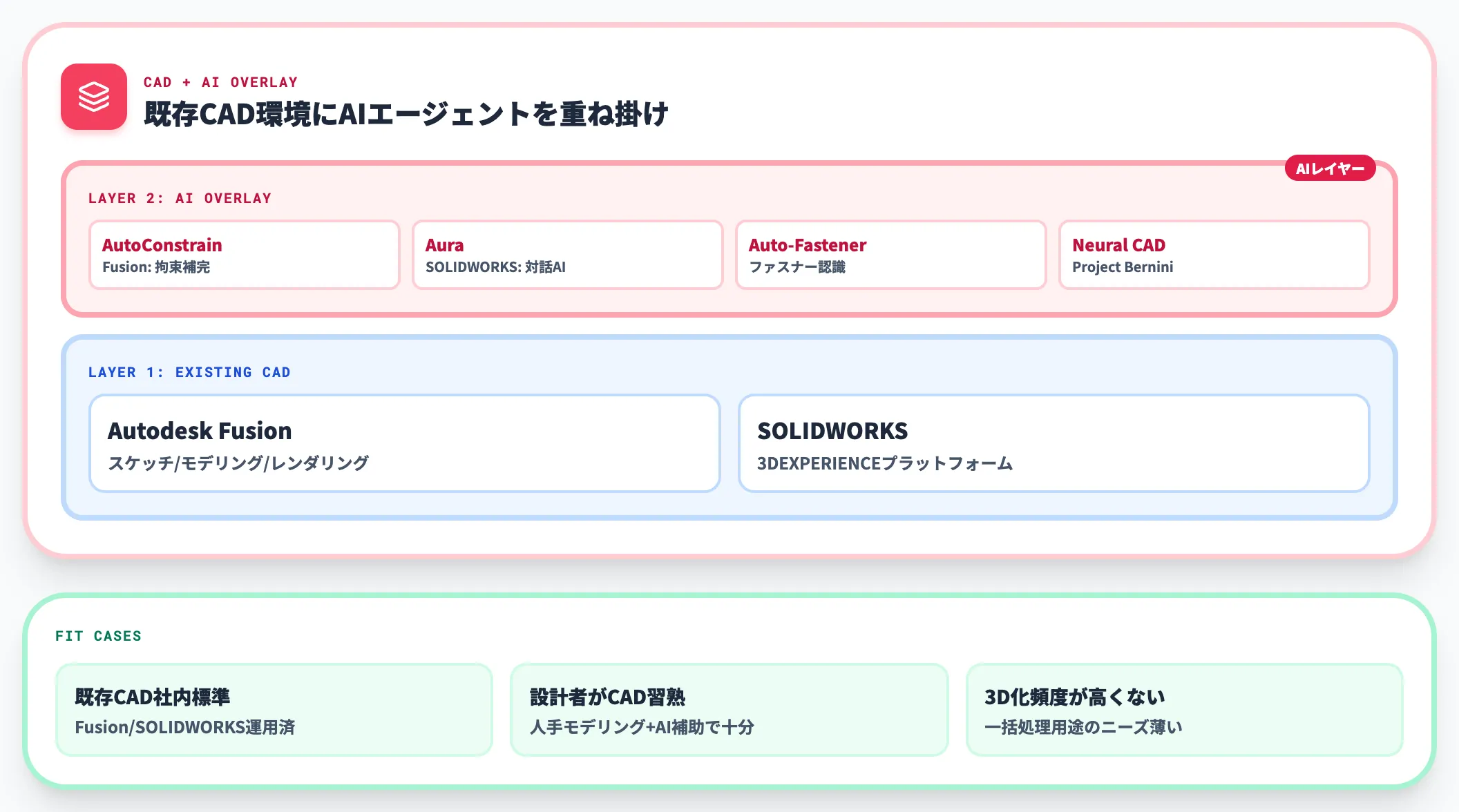Viewport: 1459px width, 812px height.
Task: Click 'ファスナー認識' text
Action: point(797,267)
